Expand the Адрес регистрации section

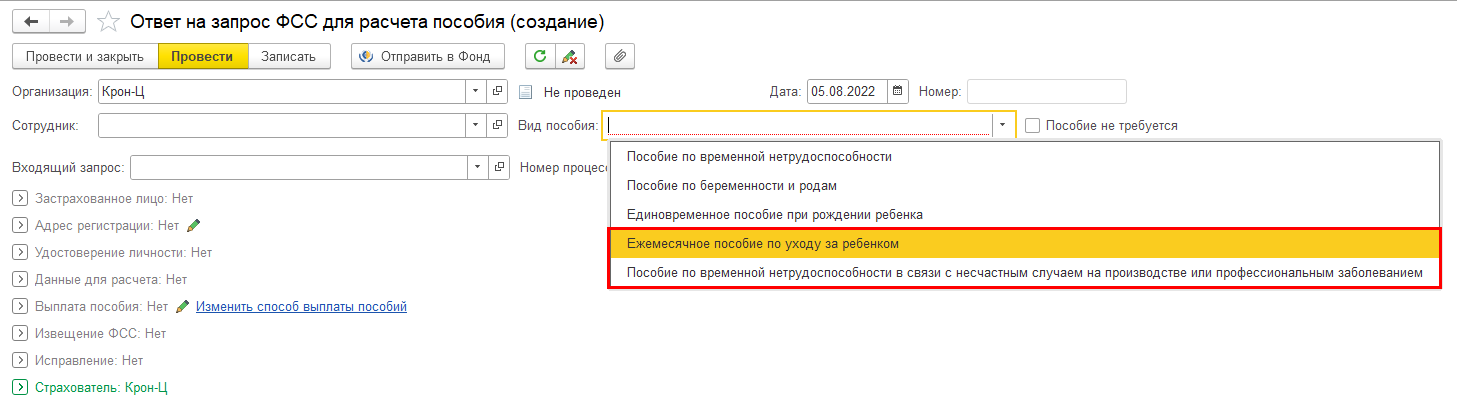coord(20,225)
